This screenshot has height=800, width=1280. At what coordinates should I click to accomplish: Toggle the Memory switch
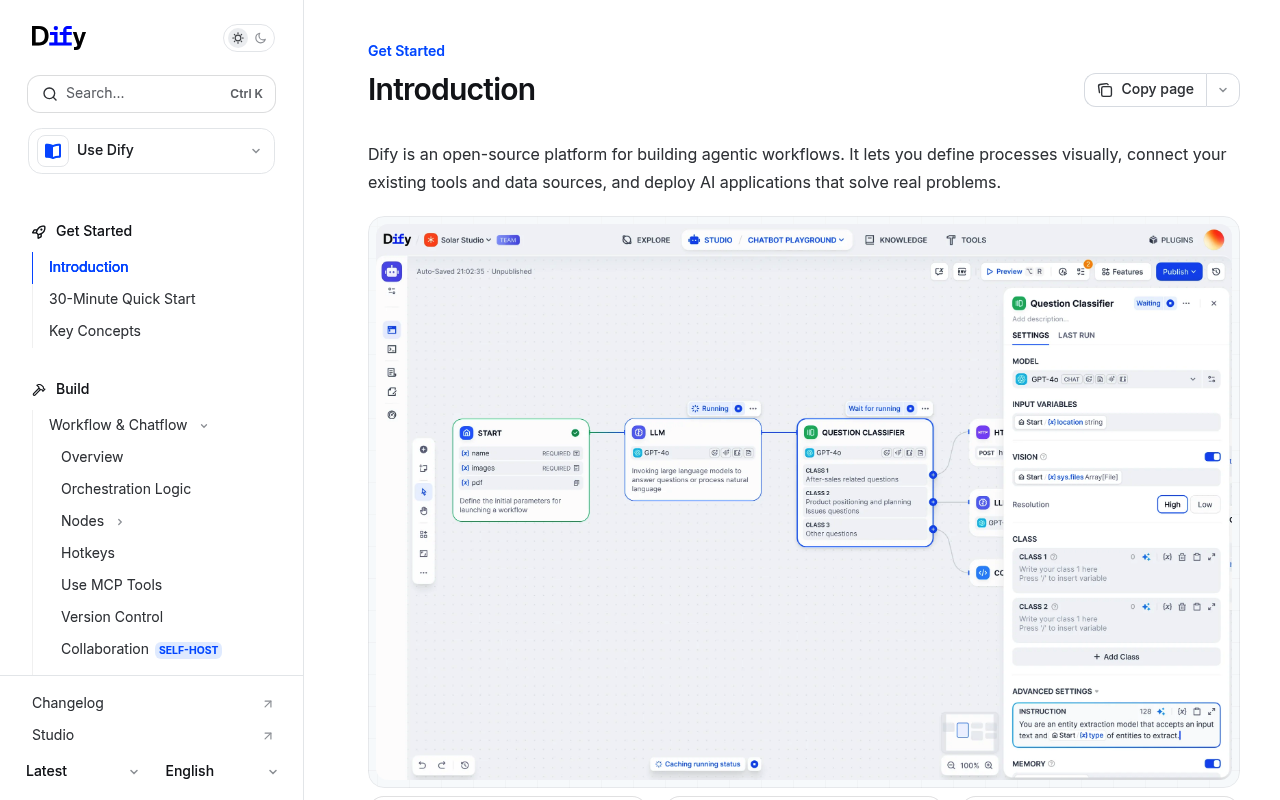(x=1212, y=763)
